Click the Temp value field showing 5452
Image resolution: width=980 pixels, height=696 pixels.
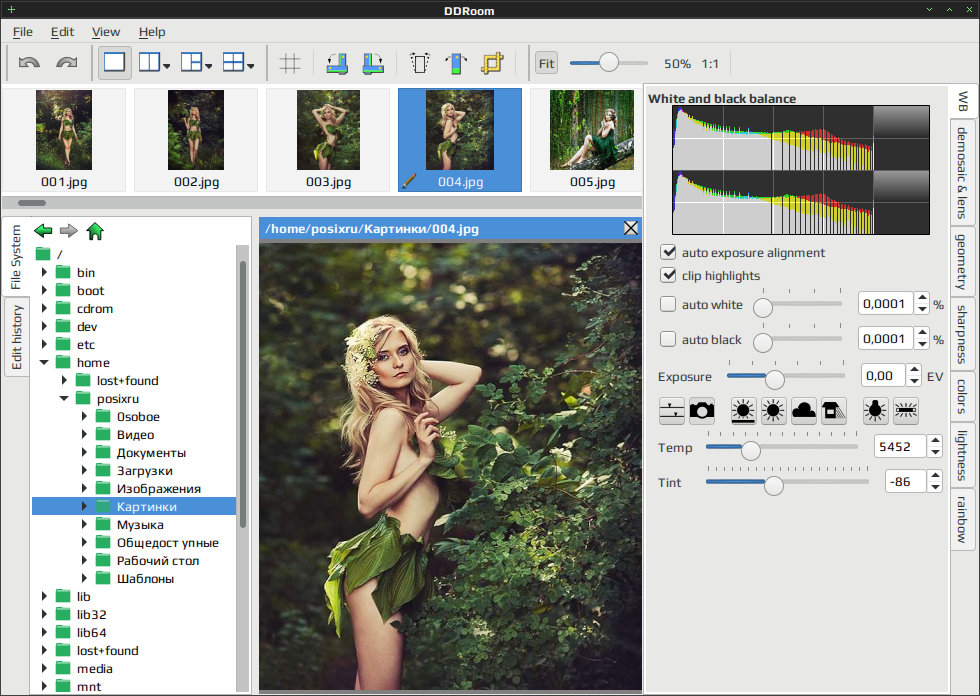(x=899, y=446)
